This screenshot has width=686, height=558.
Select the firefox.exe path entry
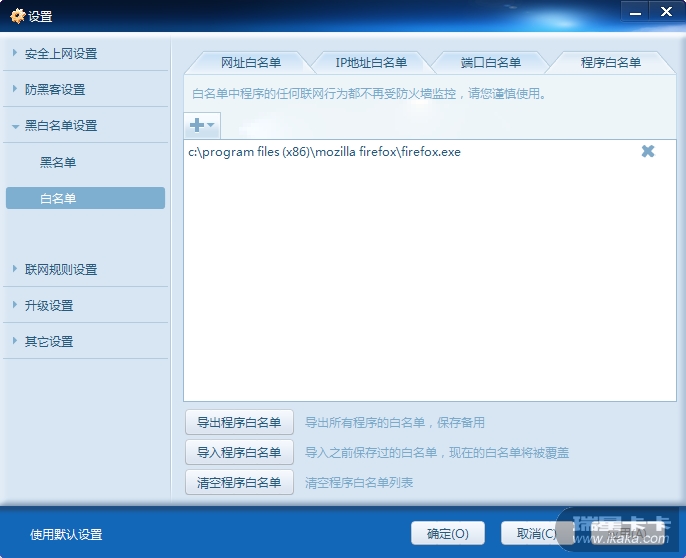point(324,152)
